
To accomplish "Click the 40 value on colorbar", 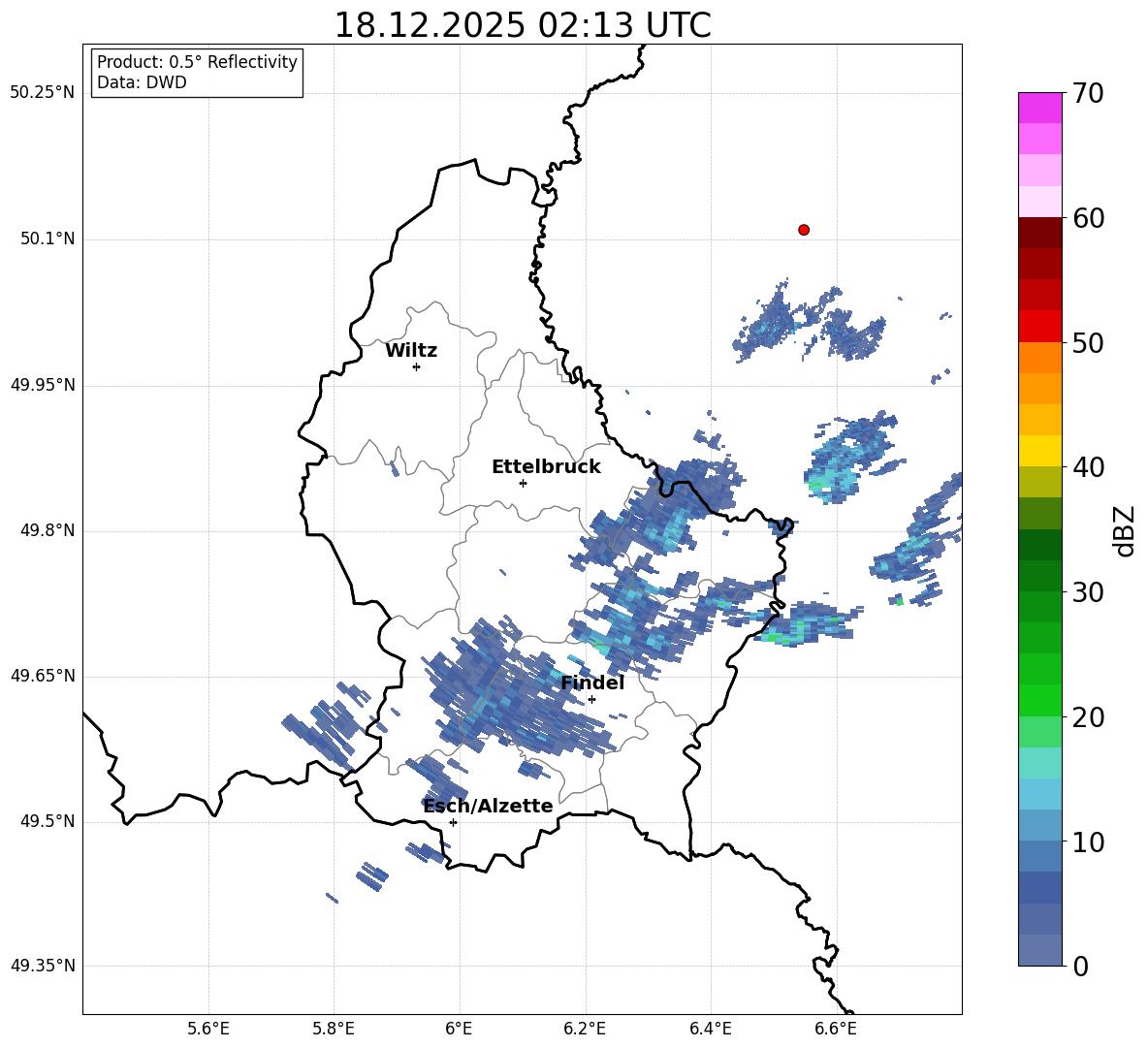I will (1088, 467).
